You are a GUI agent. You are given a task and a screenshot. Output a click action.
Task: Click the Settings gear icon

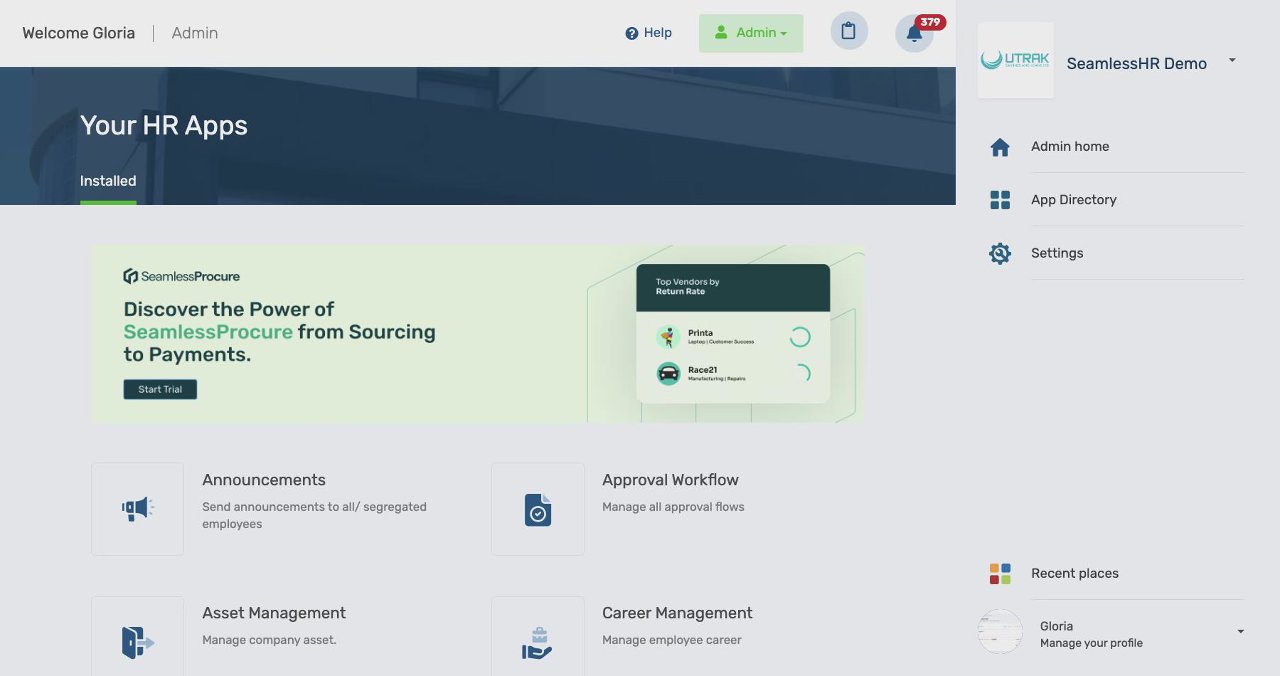click(1000, 253)
